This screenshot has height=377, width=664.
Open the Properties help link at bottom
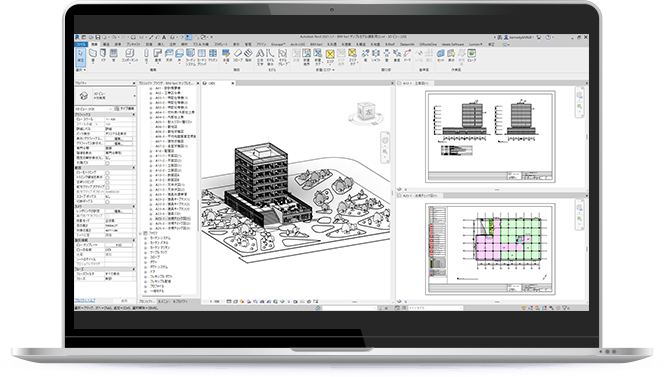pos(85,300)
